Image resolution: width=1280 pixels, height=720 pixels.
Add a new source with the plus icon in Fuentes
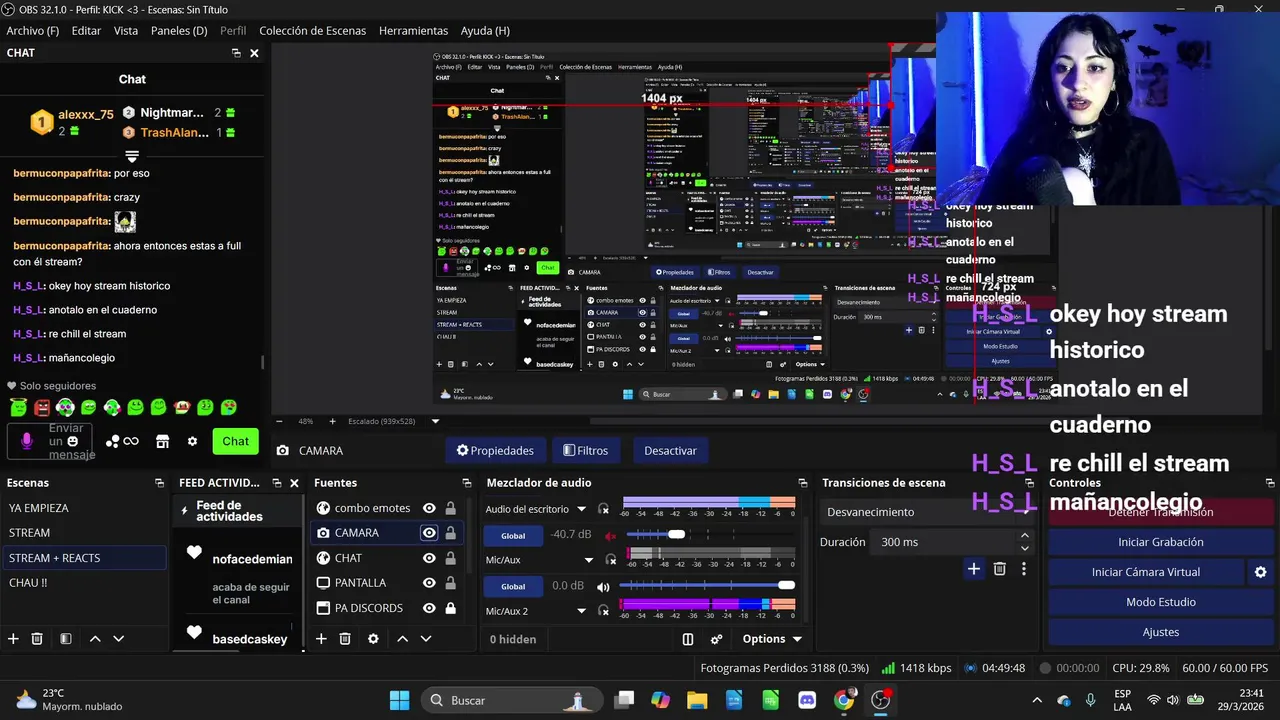pos(321,638)
